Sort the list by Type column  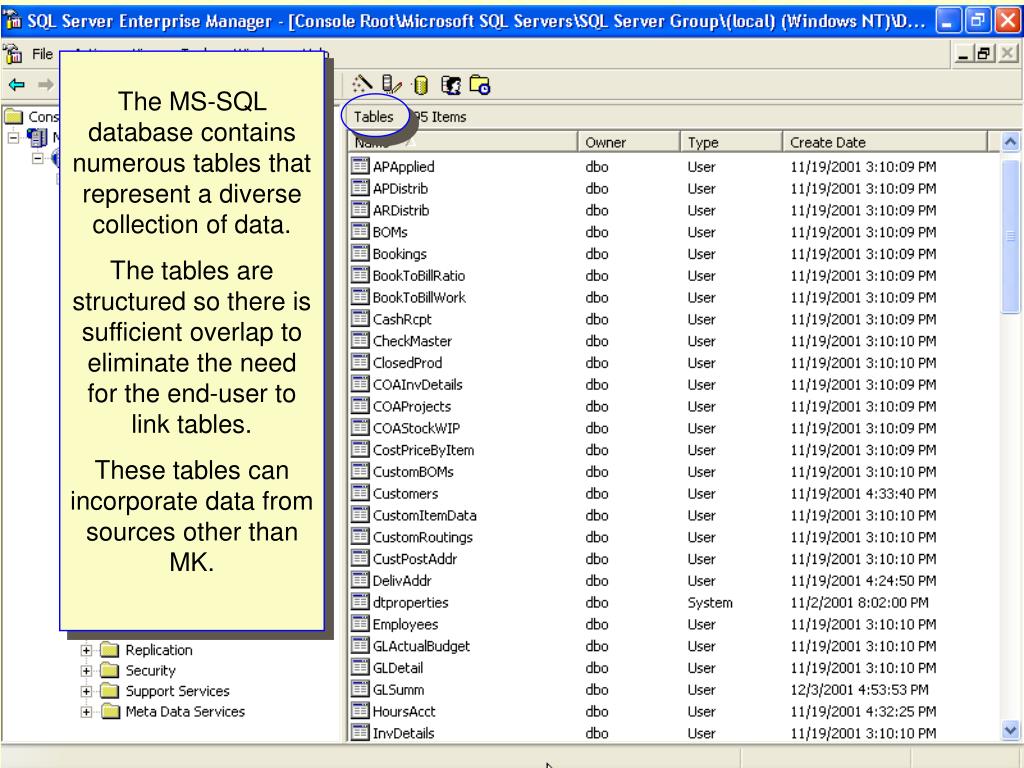point(731,142)
